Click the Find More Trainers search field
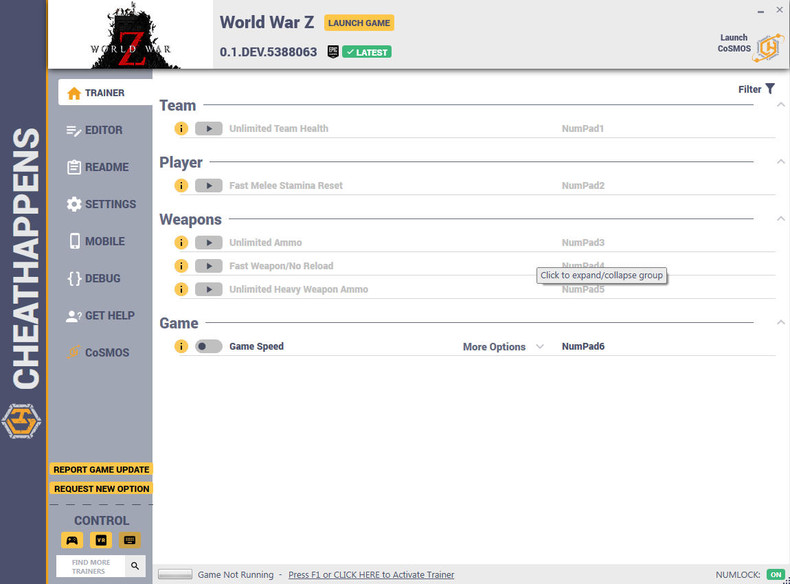 click(x=91, y=566)
